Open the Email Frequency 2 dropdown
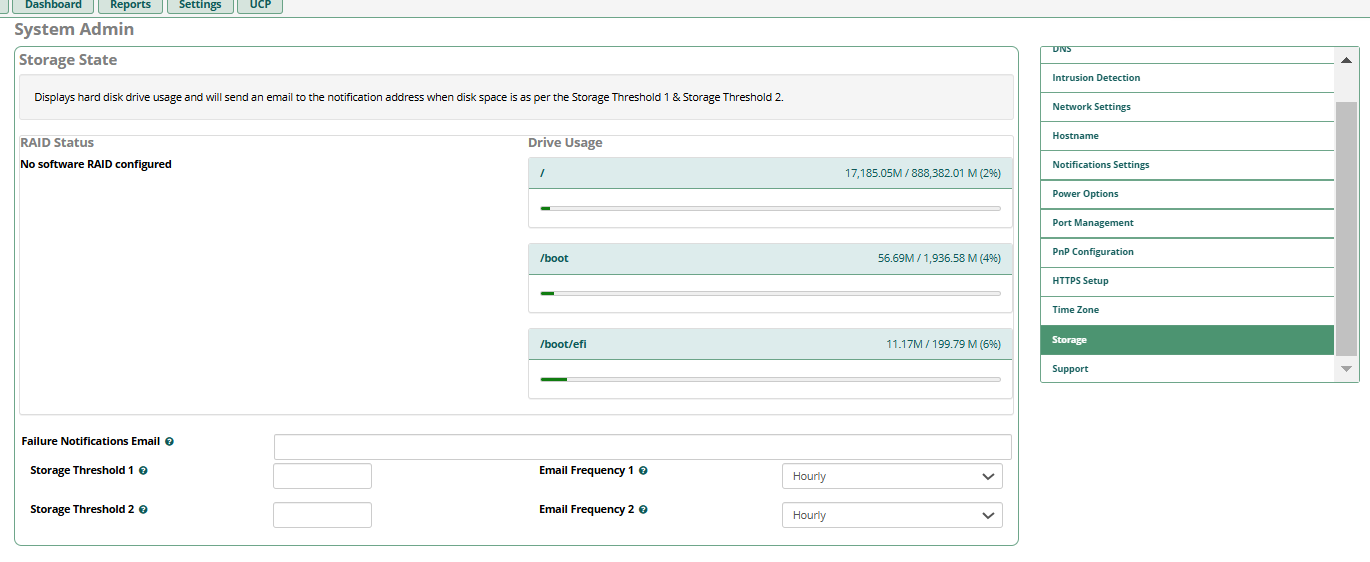The width and height of the screenshot is (1370, 562). point(892,515)
